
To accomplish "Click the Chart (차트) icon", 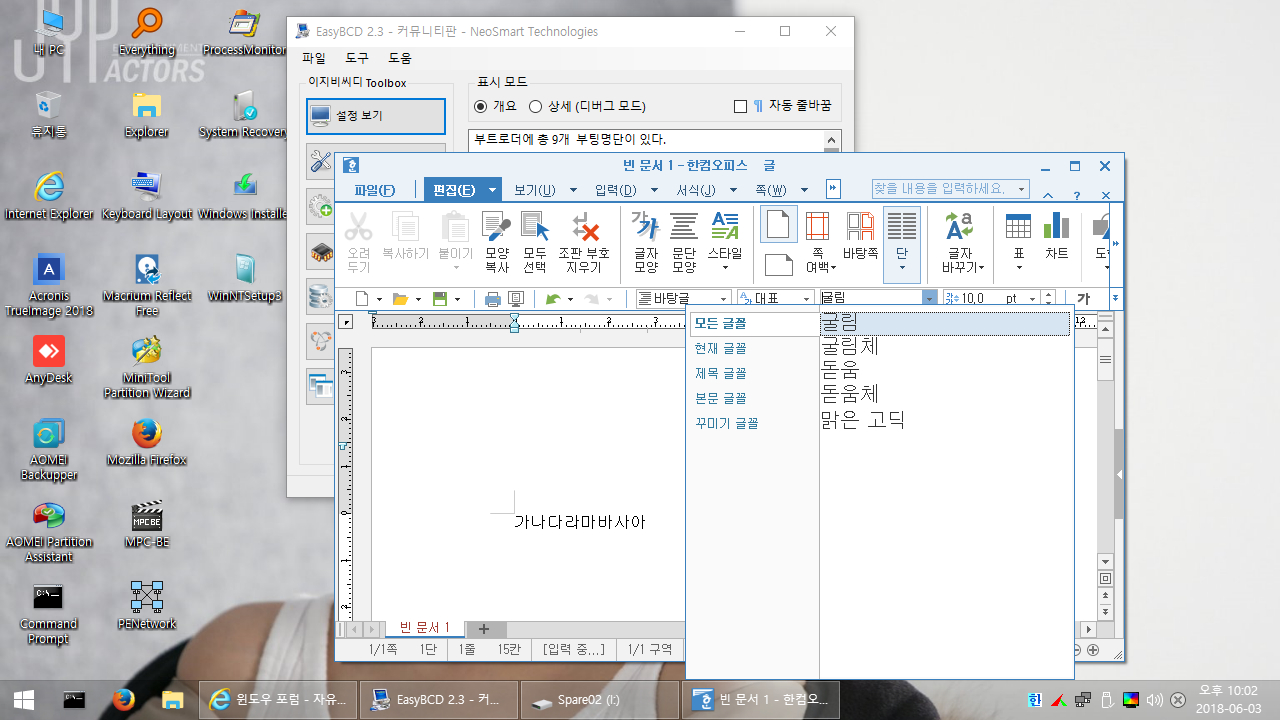I will (x=1056, y=227).
